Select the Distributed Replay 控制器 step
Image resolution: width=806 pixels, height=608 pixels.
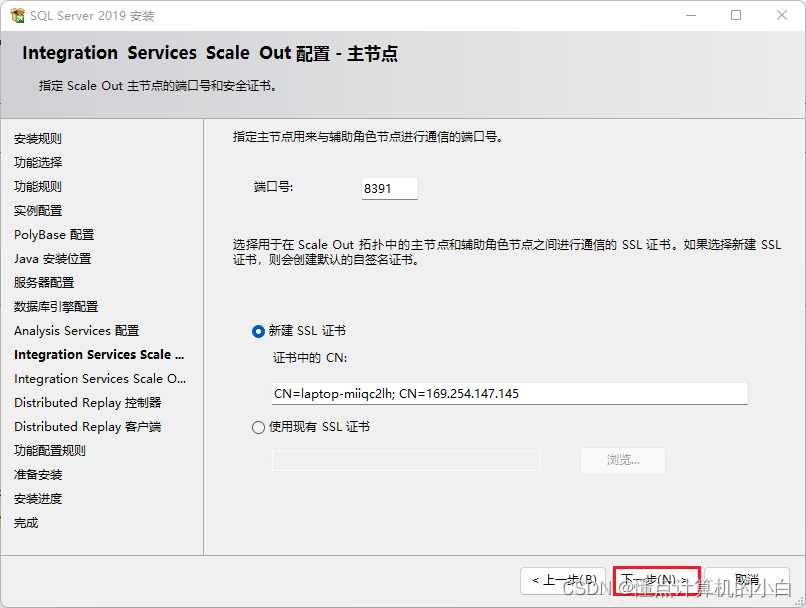point(88,402)
